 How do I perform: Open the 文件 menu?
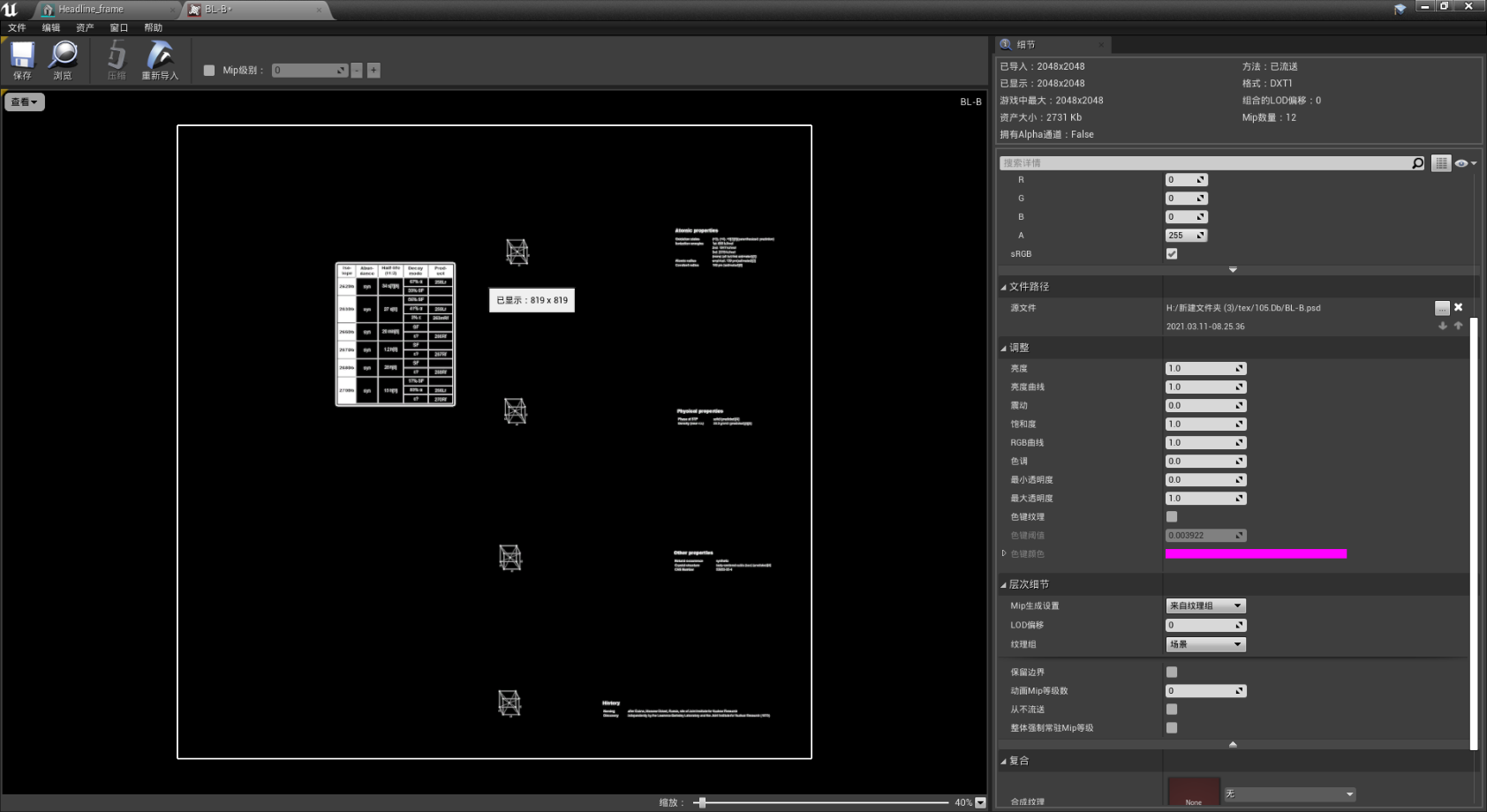tap(17, 28)
